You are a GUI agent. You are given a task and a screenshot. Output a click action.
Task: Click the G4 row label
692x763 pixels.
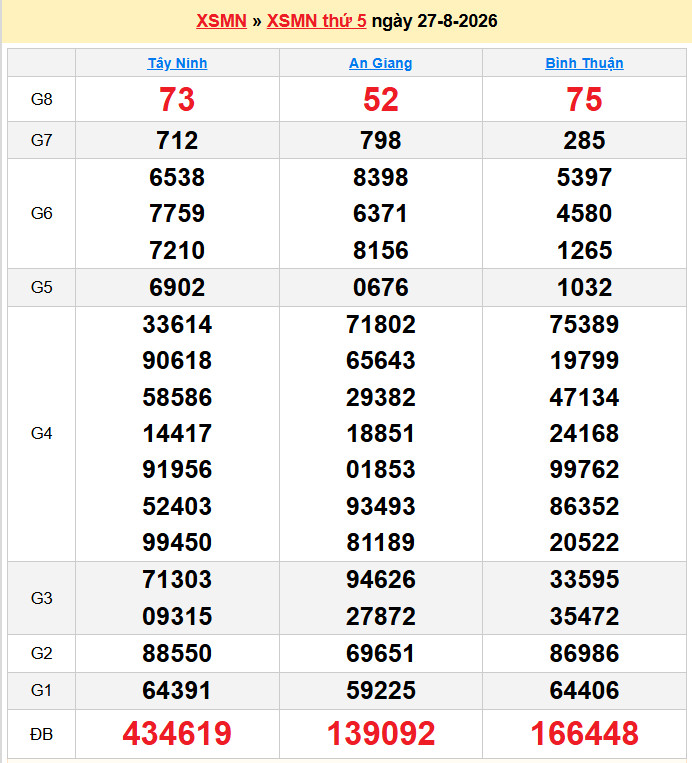coord(41,433)
